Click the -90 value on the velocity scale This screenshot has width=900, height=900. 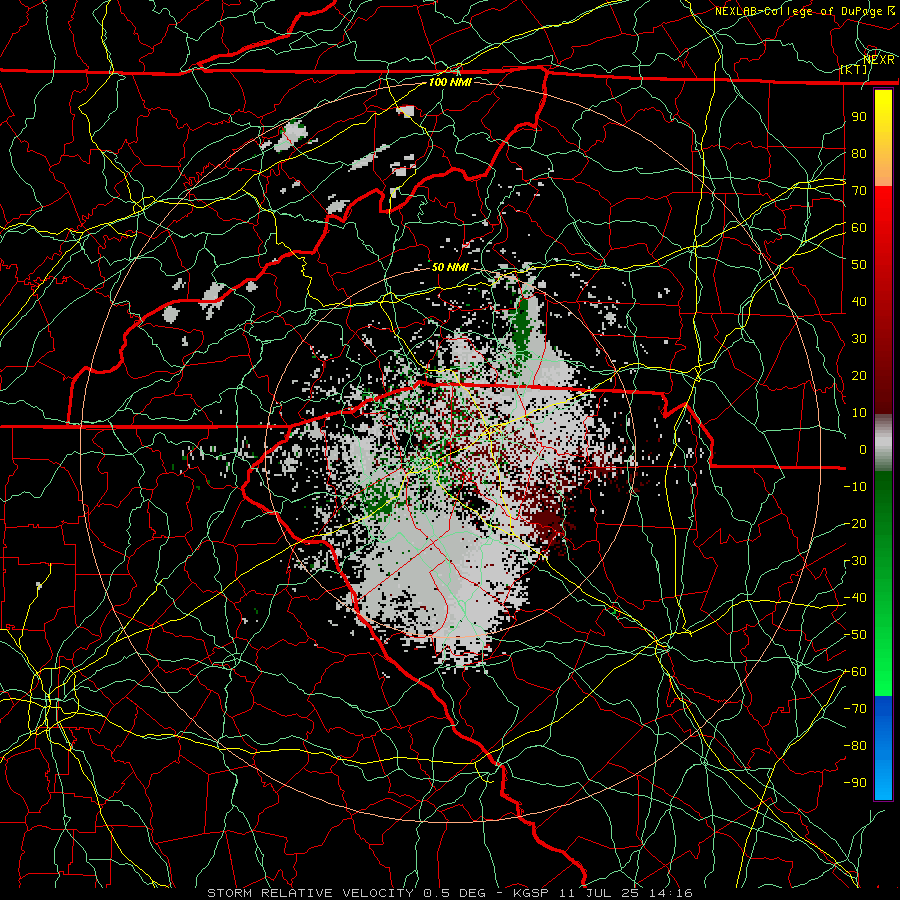click(855, 783)
